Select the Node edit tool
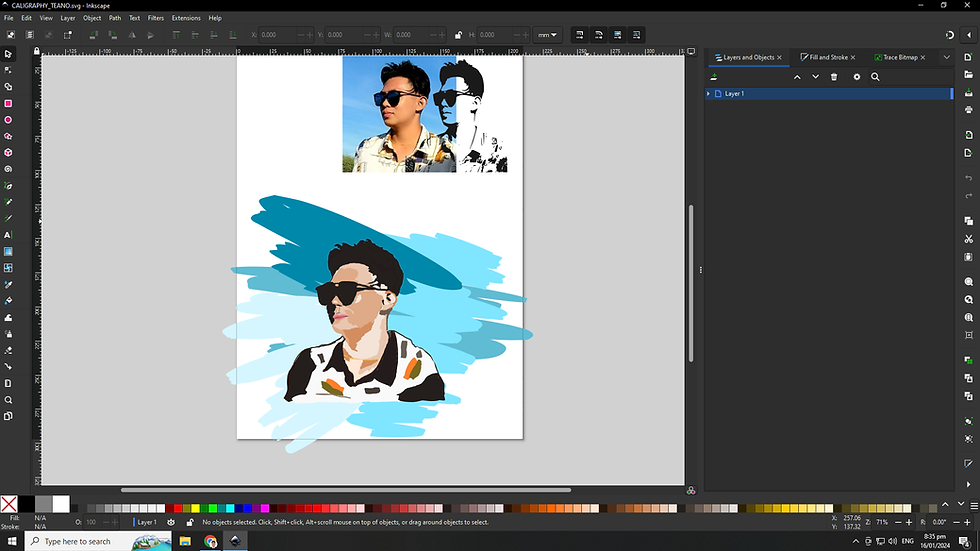The width and height of the screenshot is (980, 551). click(8, 70)
